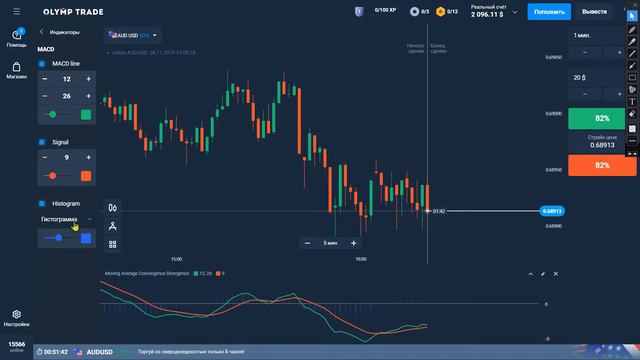Open the AUD USD asset dropdown
This screenshot has width=640, height=360.
(132, 36)
